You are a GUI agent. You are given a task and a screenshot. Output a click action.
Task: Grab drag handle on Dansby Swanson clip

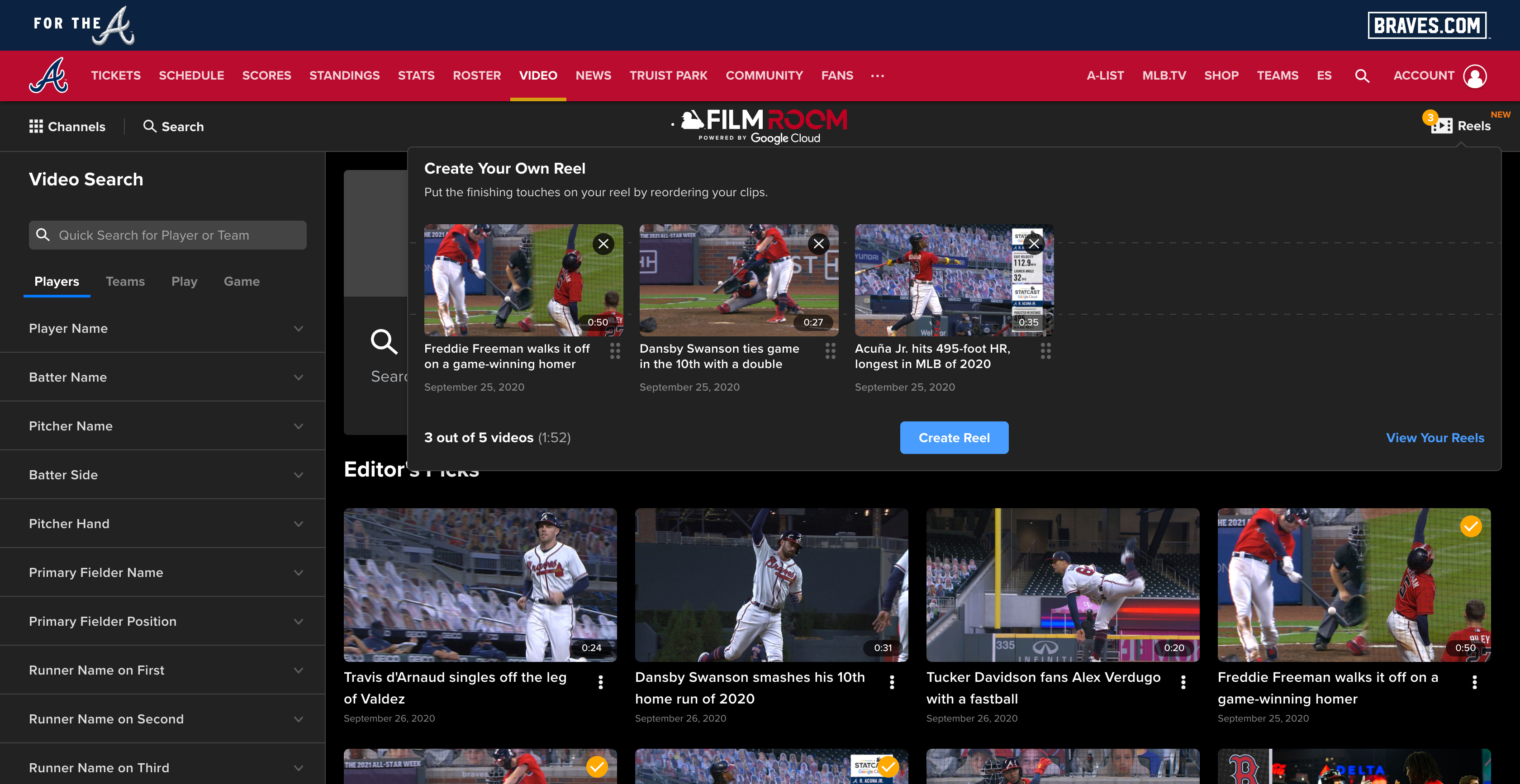click(830, 351)
